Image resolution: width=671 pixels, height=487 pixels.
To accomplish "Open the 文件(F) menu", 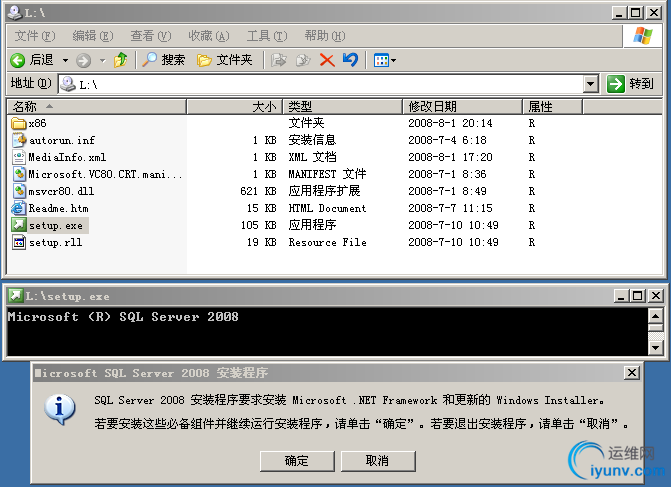I will tap(35, 36).
